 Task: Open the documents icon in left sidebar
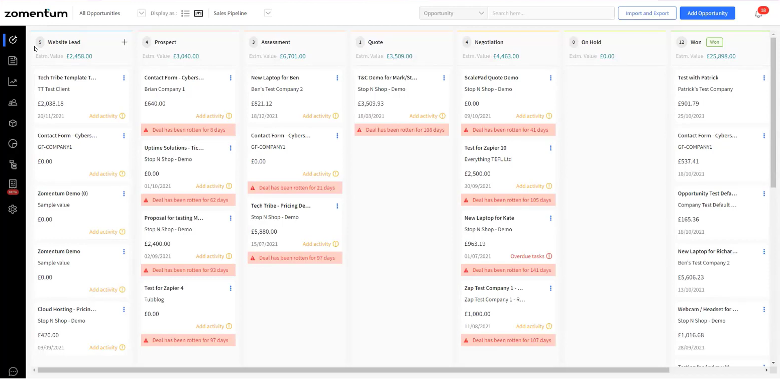pyautogui.click(x=13, y=61)
